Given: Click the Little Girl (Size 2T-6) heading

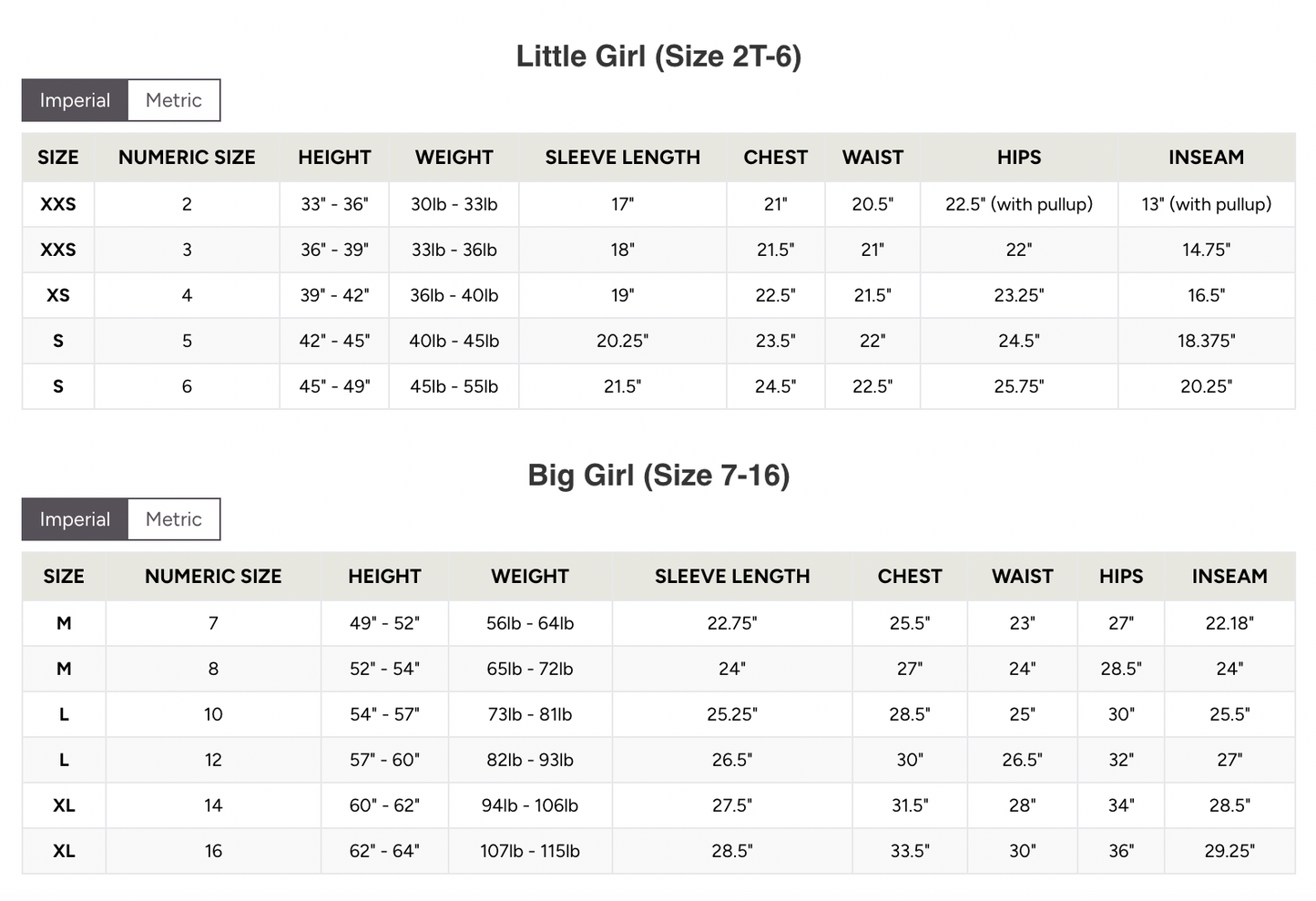Looking at the screenshot, I should (x=658, y=56).
